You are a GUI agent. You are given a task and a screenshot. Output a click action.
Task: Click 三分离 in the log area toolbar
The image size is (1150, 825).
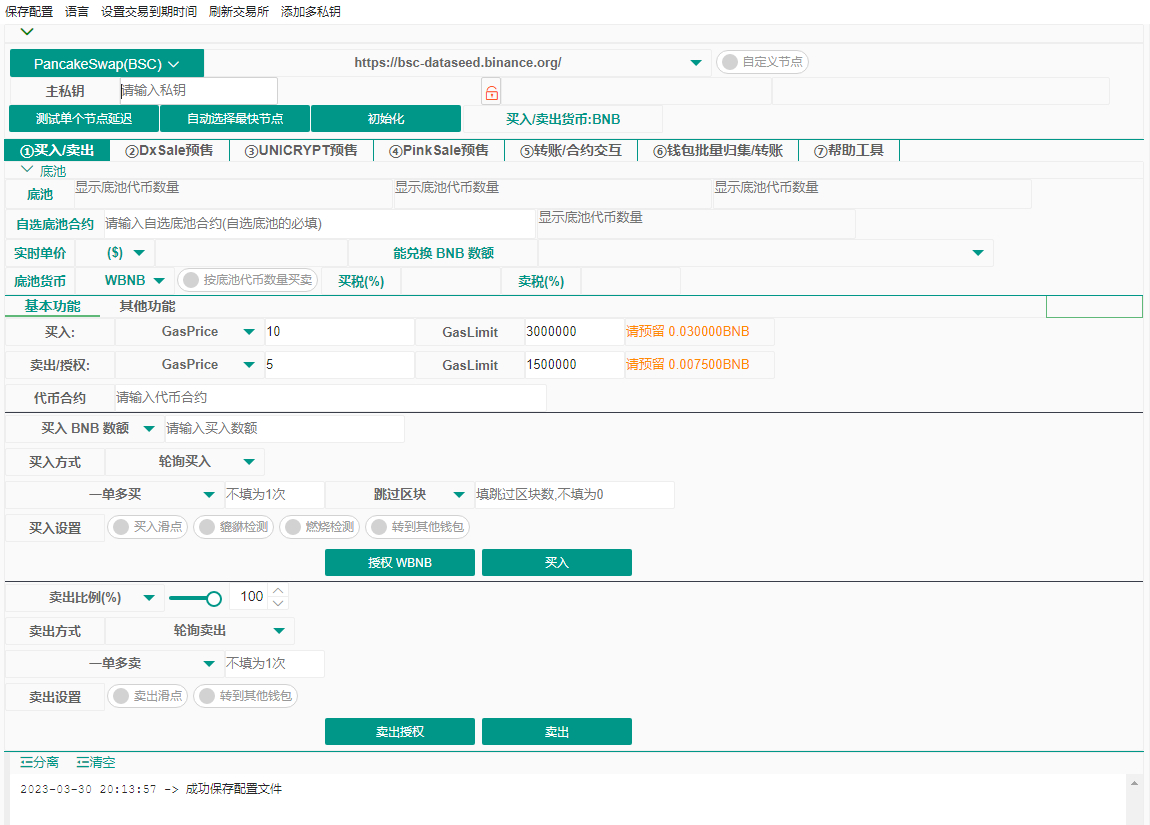[x=38, y=762]
